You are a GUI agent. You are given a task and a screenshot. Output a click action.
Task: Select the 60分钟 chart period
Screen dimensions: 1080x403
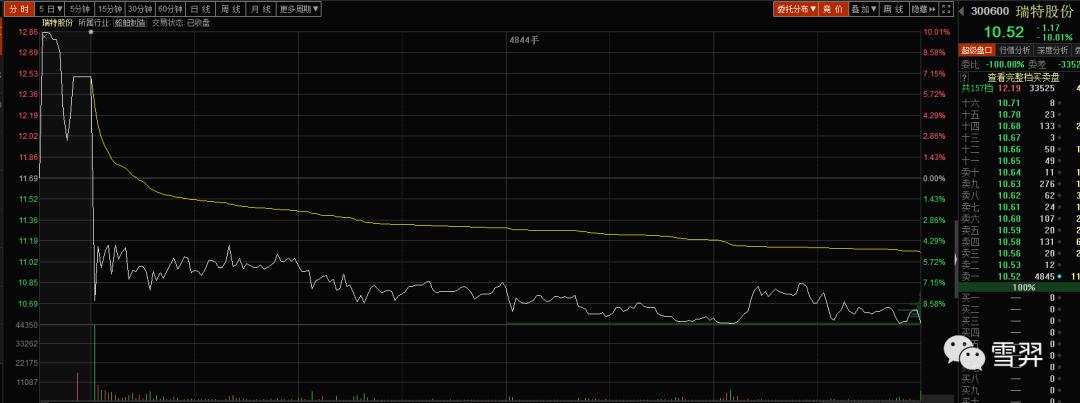tap(171, 9)
